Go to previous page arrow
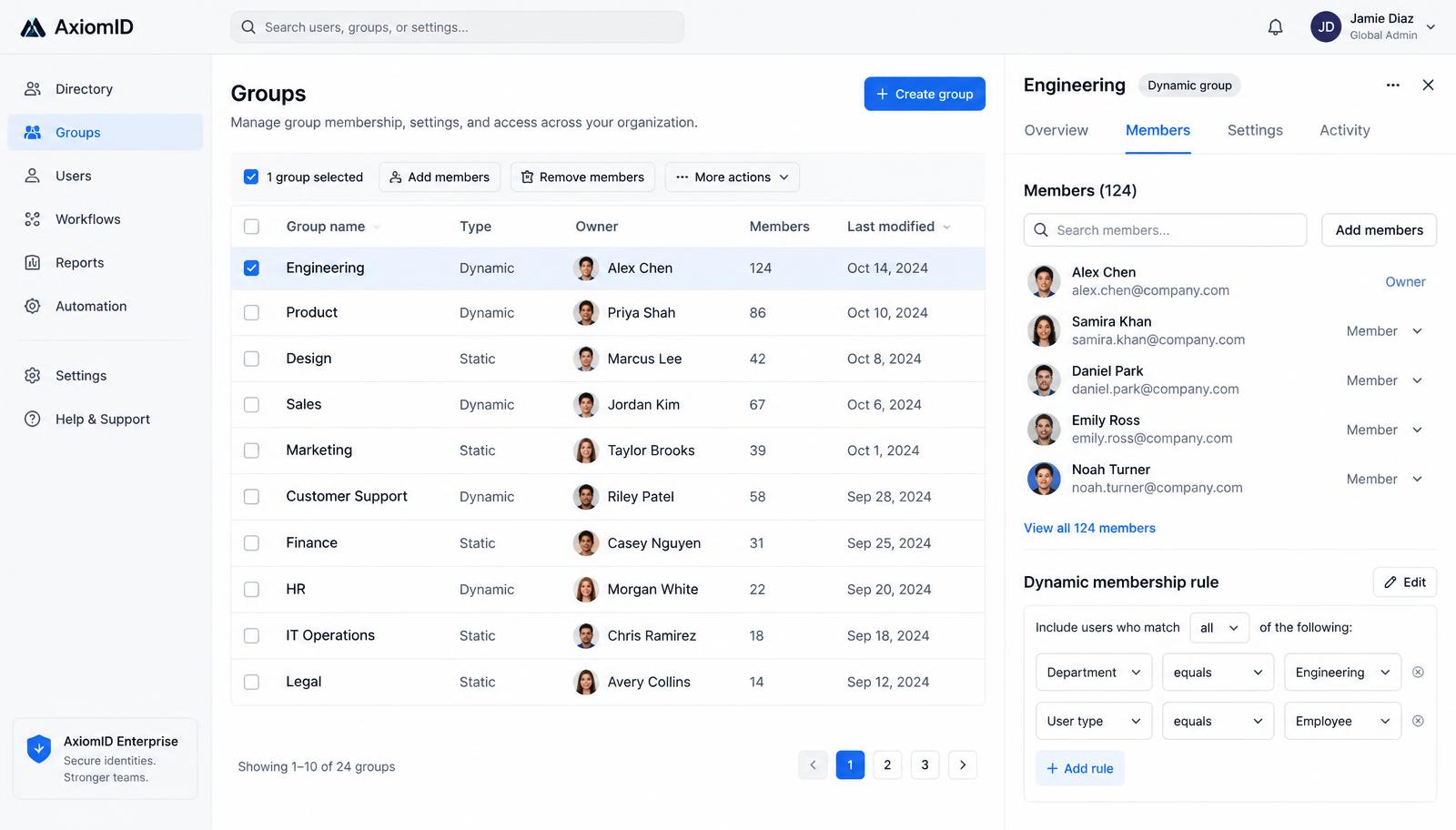The height and width of the screenshot is (830, 1456). pyautogui.click(x=814, y=765)
